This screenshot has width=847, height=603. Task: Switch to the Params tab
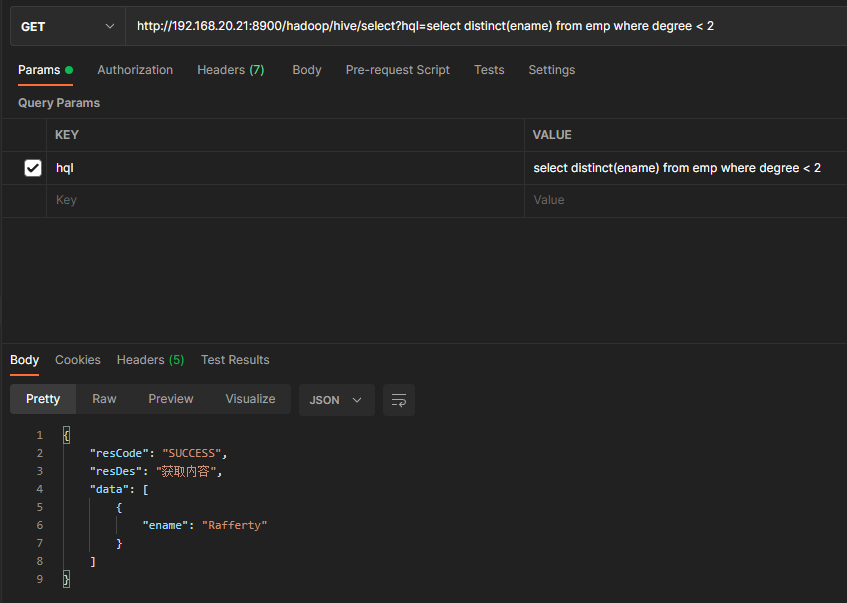pos(45,70)
